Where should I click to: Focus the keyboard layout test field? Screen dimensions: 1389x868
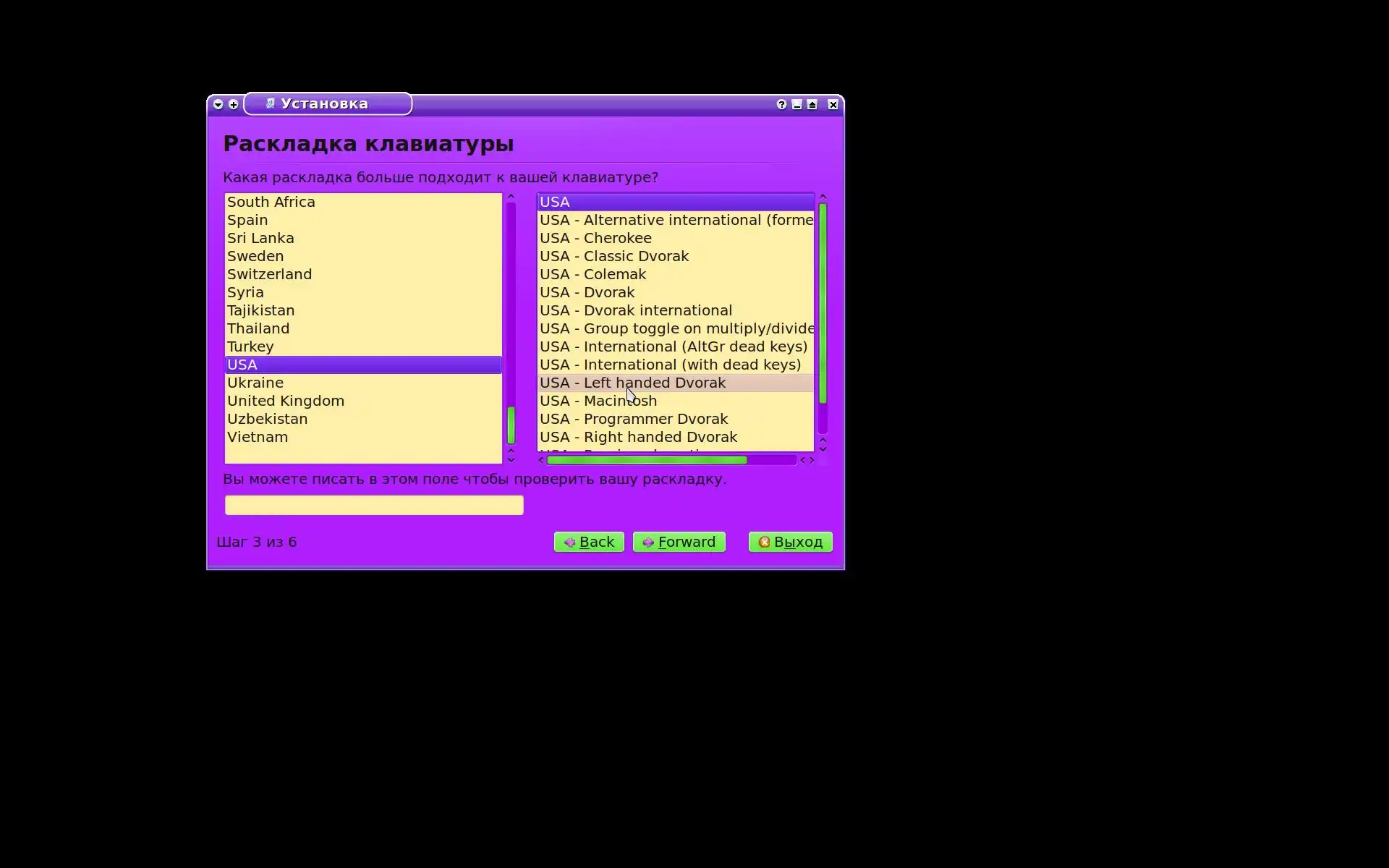(x=373, y=505)
